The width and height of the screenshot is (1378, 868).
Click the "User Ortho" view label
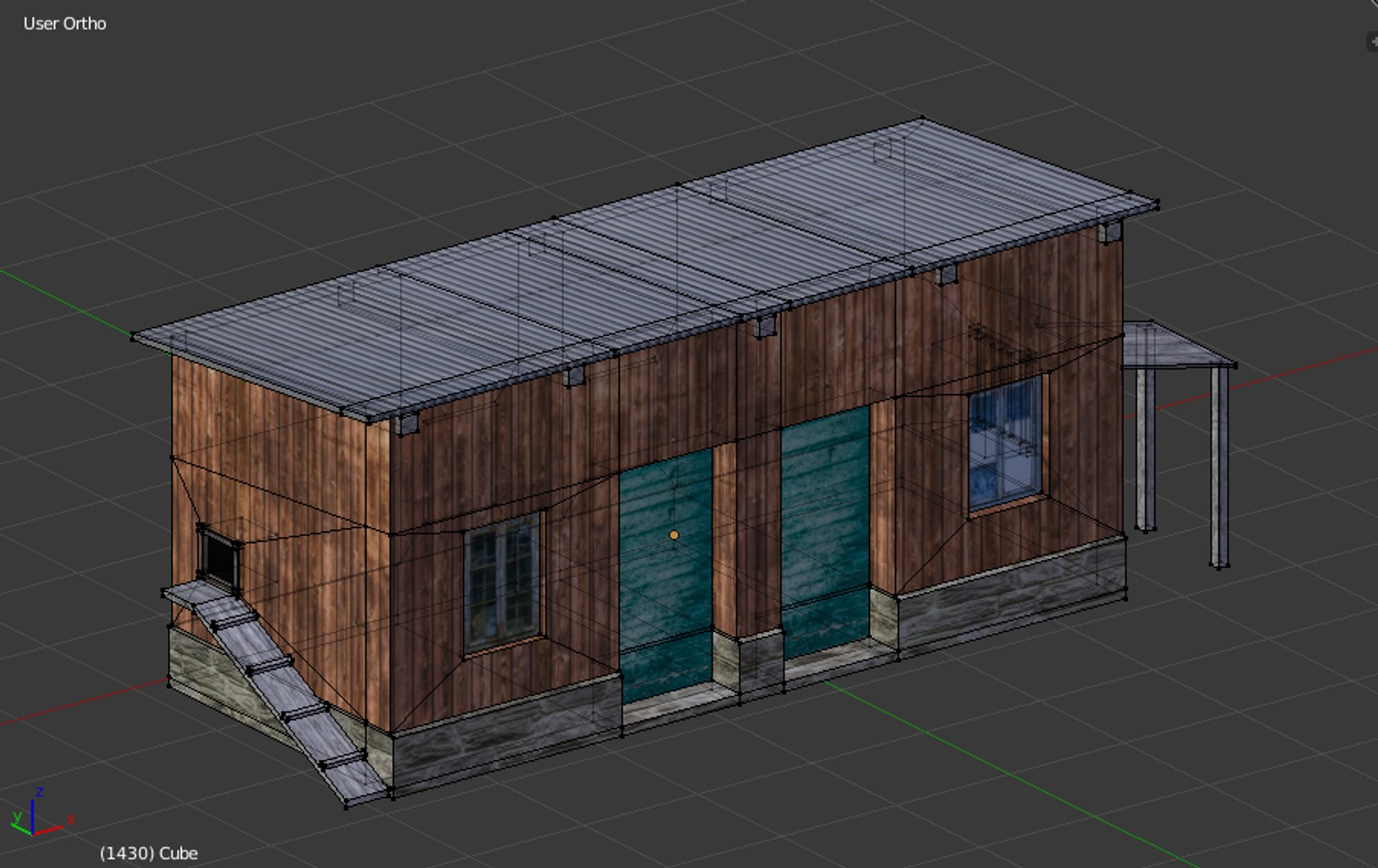(x=64, y=23)
